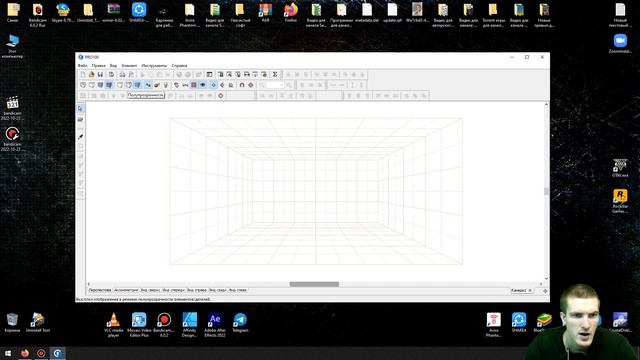
Task: Open the Adobe After Effects 2022 shortcut
Action: click(x=215, y=325)
